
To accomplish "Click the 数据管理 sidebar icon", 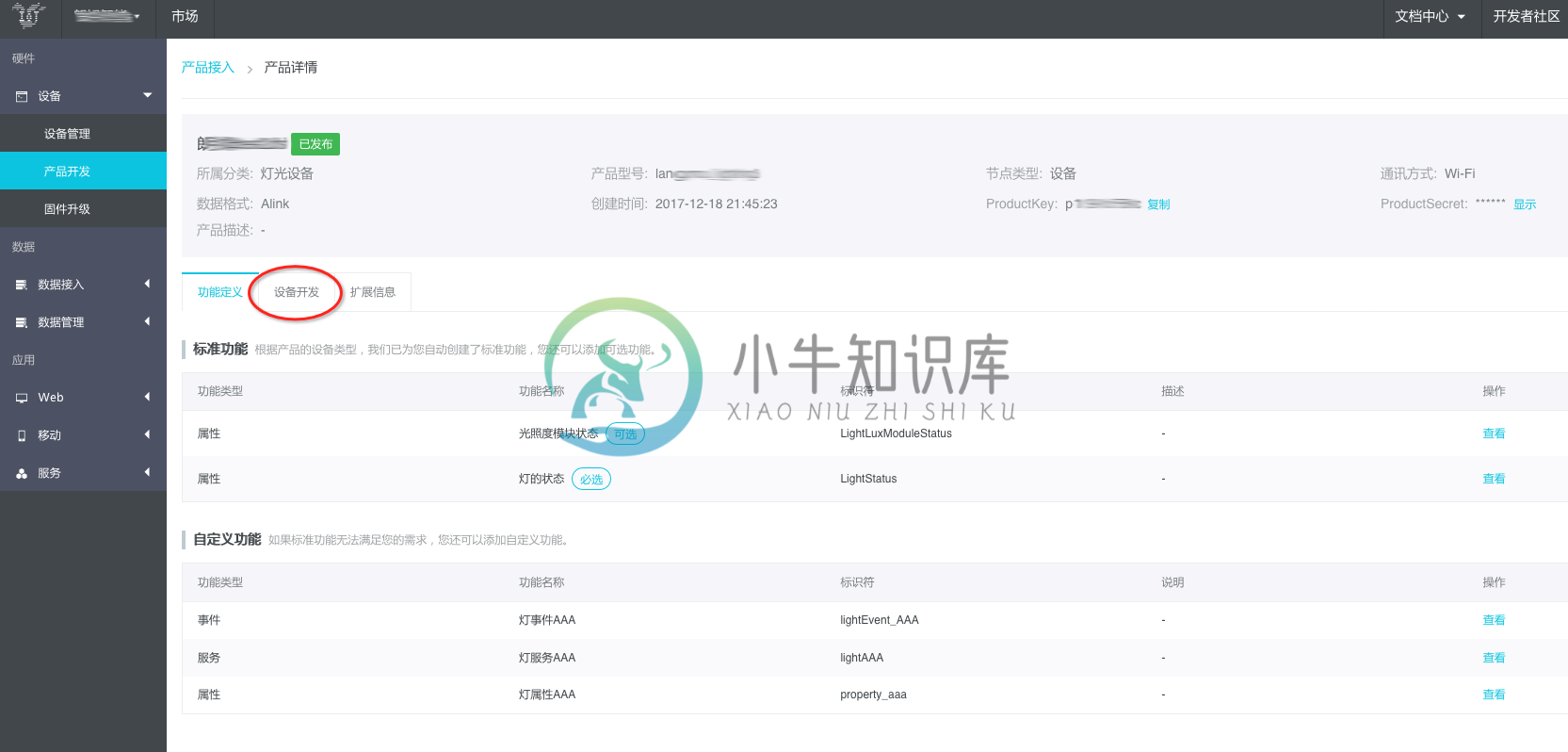I will pos(22,322).
